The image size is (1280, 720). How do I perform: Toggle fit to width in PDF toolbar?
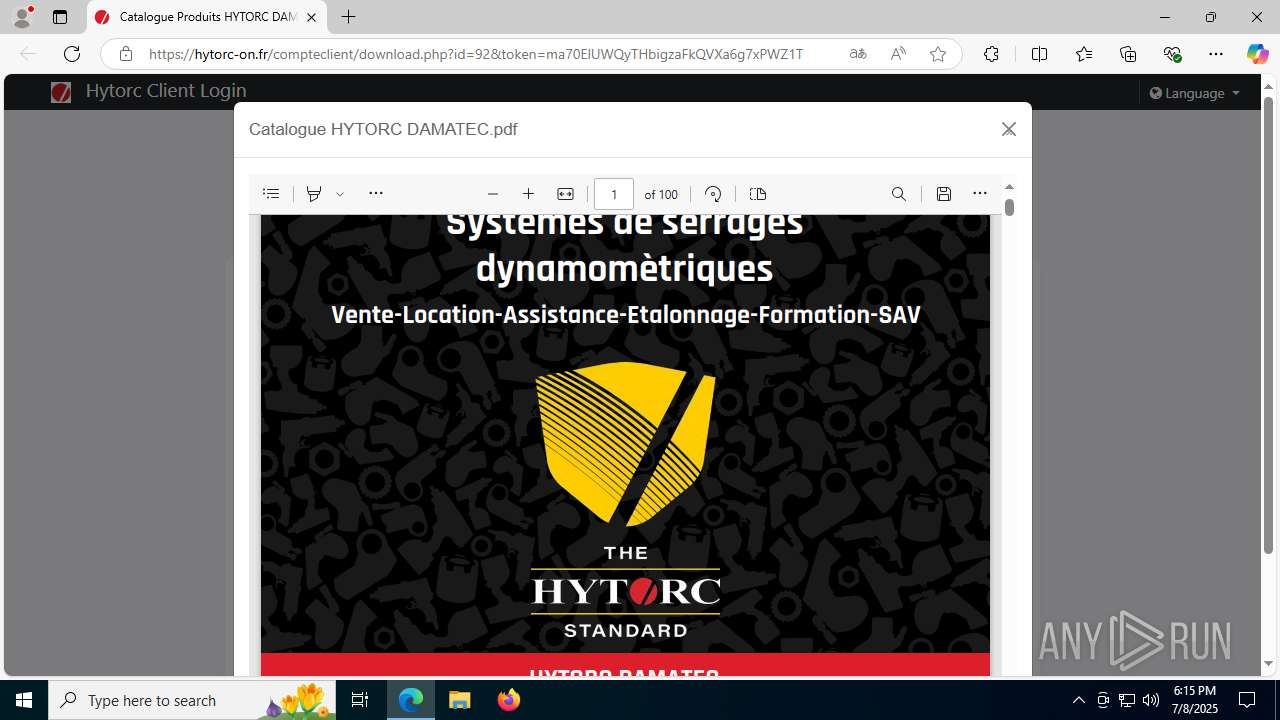(x=566, y=194)
